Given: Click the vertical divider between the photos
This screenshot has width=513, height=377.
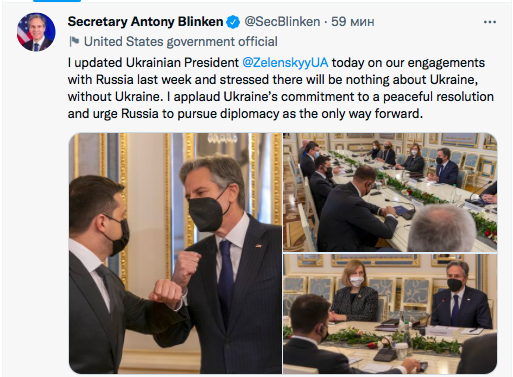Looking at the screenshot, I should 282,253.
